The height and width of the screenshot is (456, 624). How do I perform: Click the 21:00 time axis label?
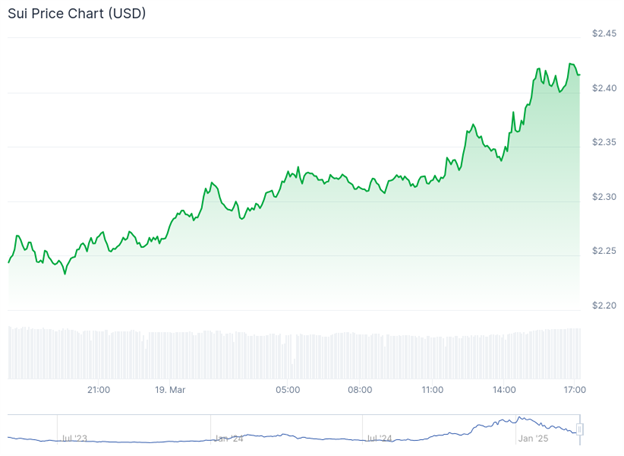coord(98,389)
